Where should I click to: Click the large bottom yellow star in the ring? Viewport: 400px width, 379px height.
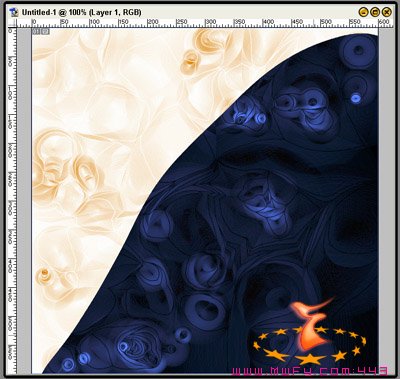click(310, 359)
